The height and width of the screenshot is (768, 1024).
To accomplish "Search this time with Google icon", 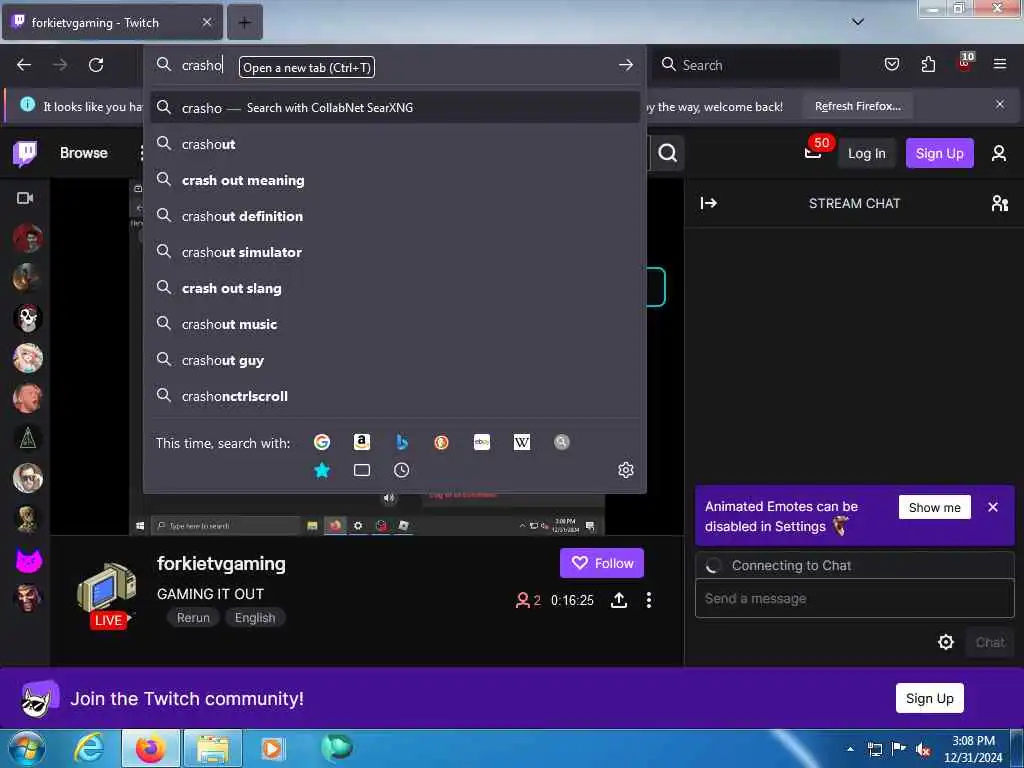I will [x=322, y=442].
